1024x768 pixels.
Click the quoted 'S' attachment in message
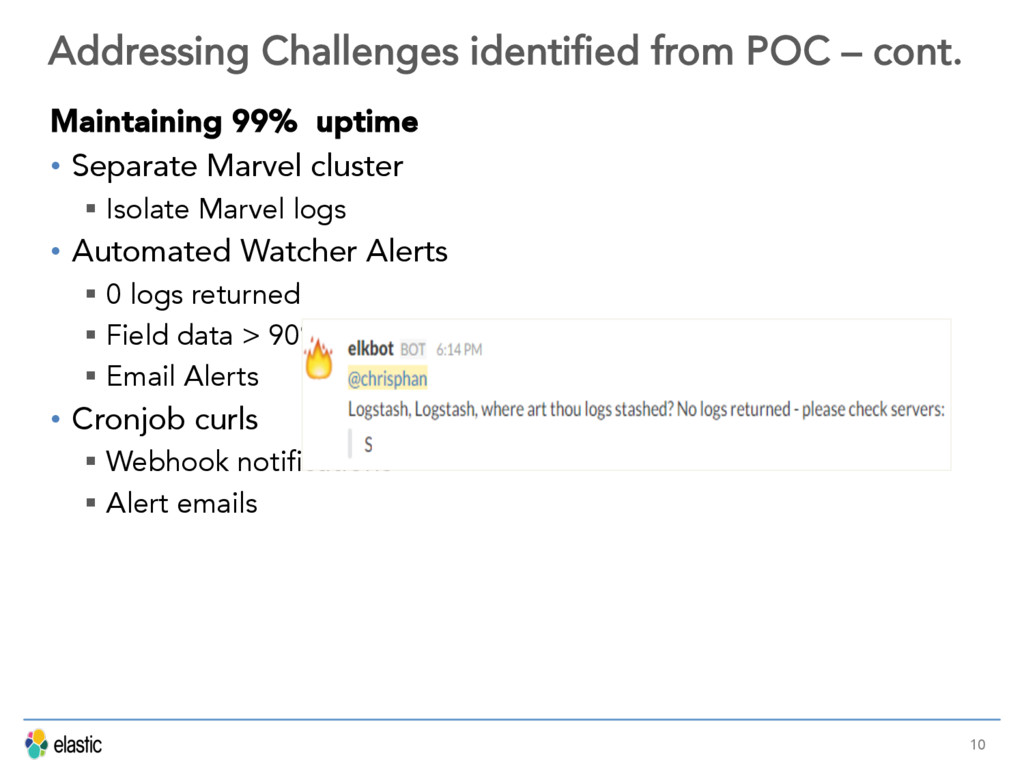point(368,445)
